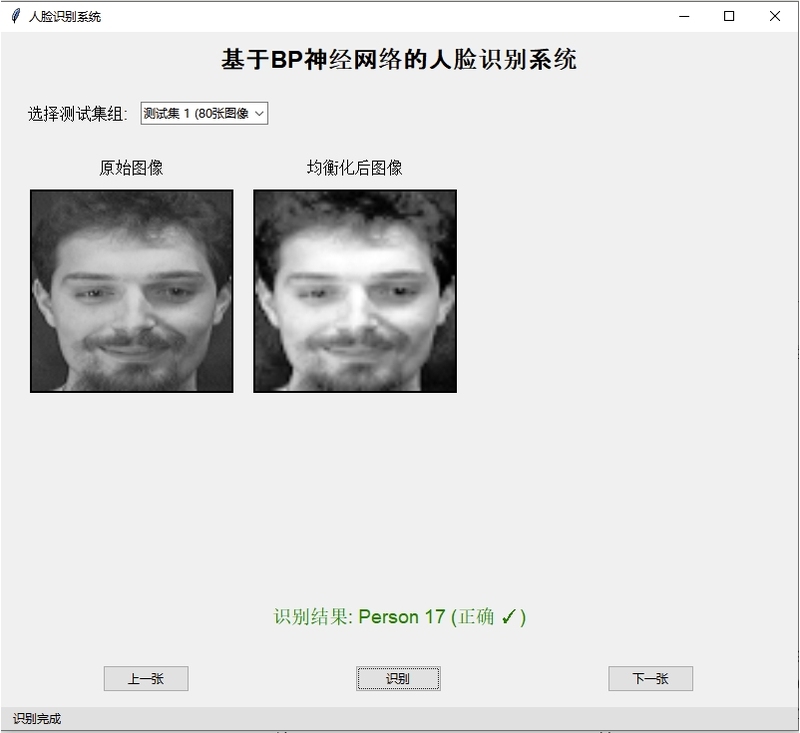Image resolution: width=800 pixels, height=733 pixels.
Task: Click the 人脸识别系统 window title text
Action: click(x=65, y=17)
